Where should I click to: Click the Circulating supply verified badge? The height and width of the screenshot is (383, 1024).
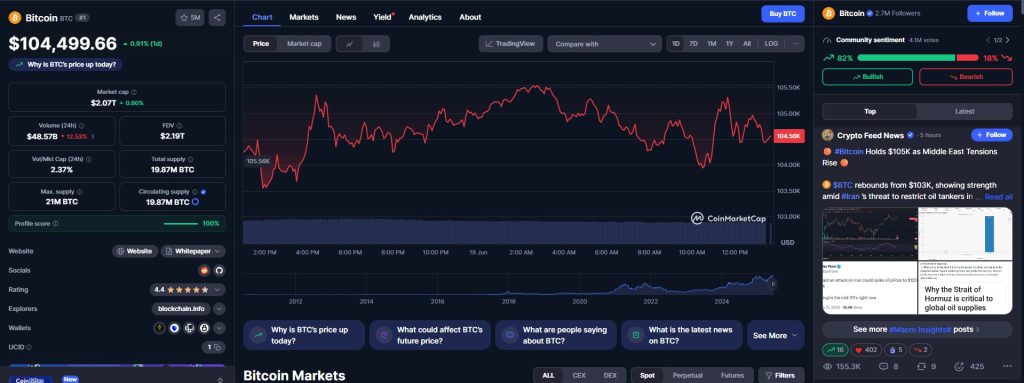(203, 192)
